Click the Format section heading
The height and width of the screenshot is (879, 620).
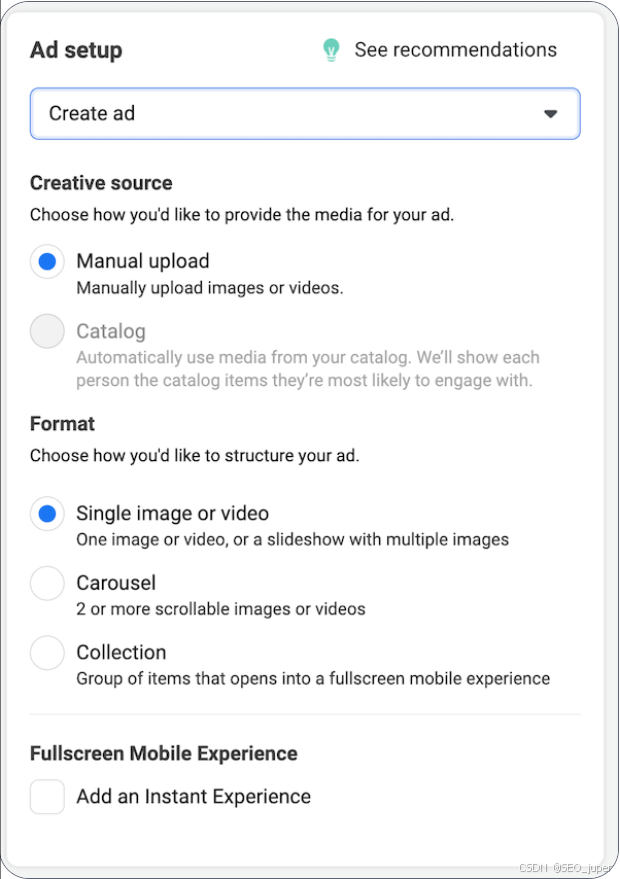(62, 424)
